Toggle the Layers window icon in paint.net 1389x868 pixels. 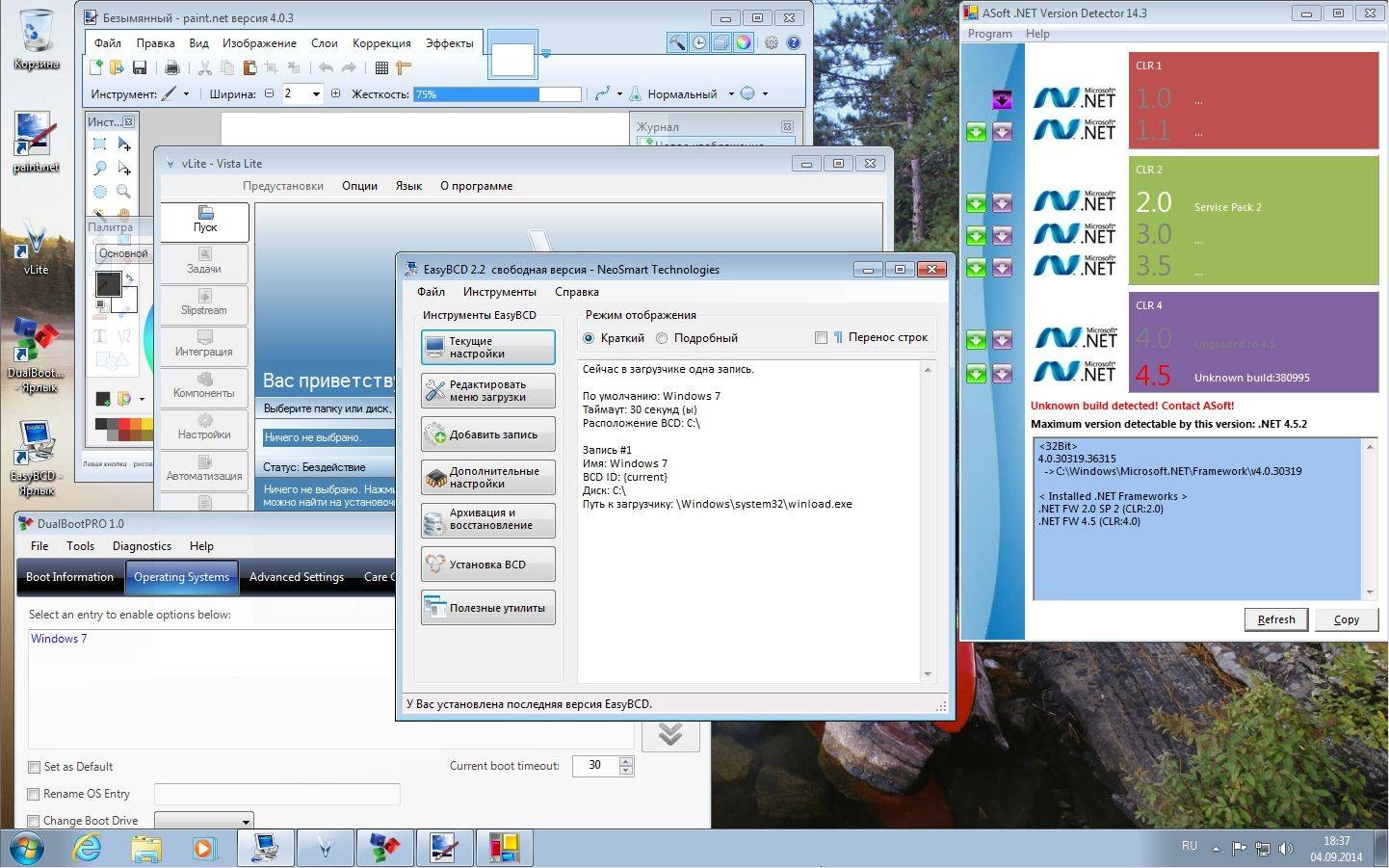(x=721, y=42)
